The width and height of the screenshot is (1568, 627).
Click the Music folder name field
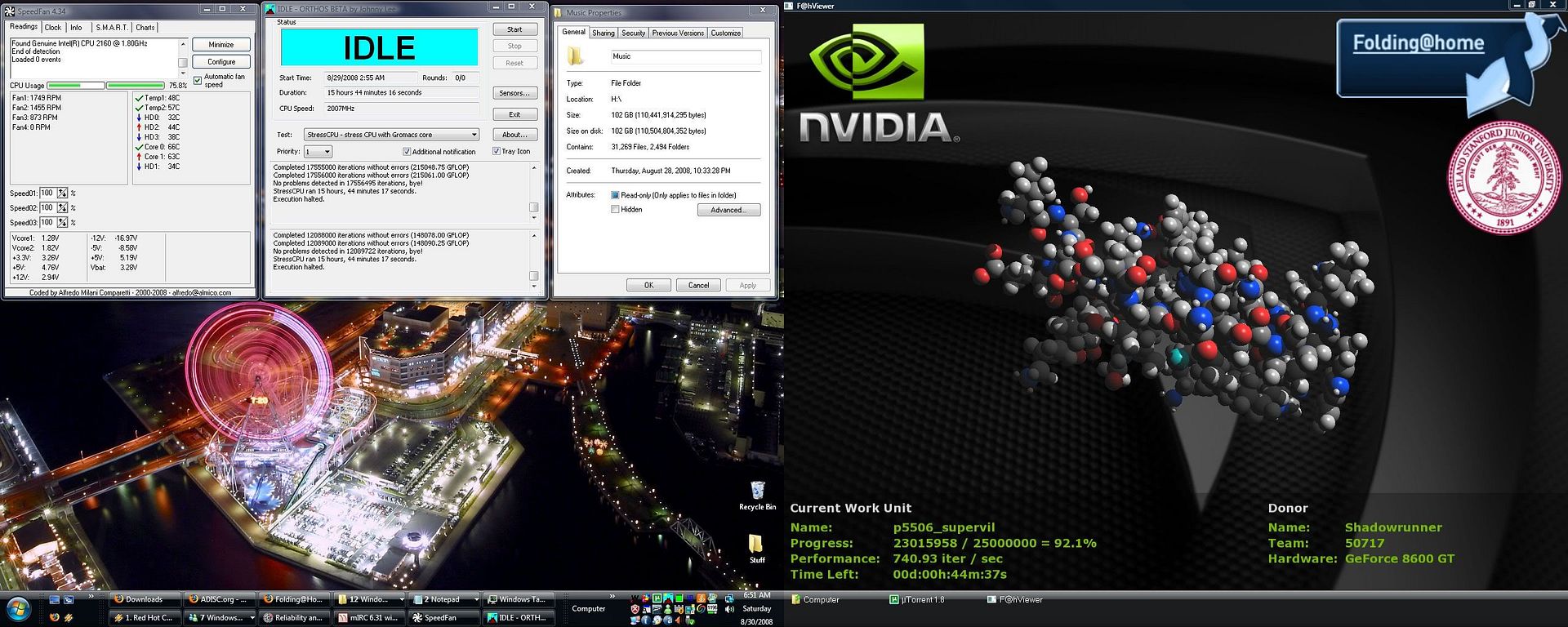click(x=686, y=56)
